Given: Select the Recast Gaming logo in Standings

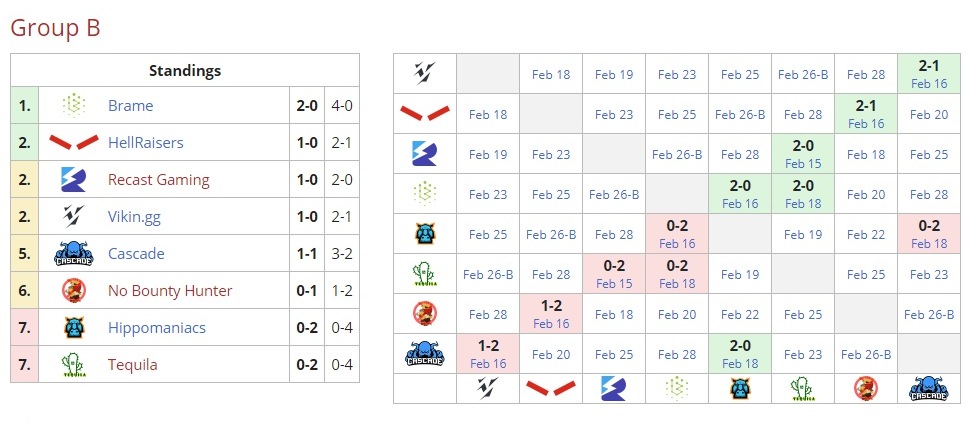Looking at the screenshot, I should [x=73, y=180].
